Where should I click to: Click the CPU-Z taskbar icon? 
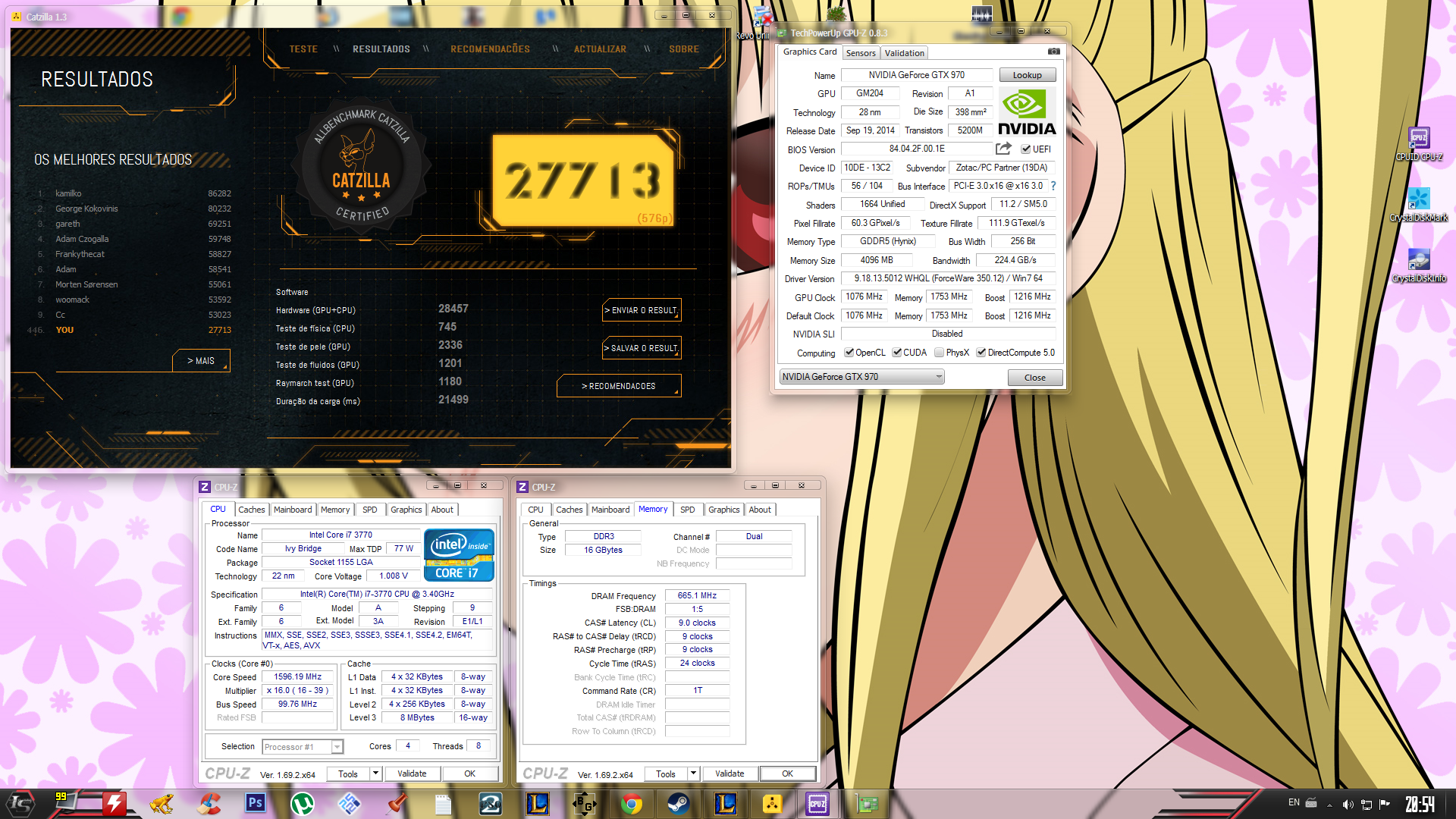[817, 803]
